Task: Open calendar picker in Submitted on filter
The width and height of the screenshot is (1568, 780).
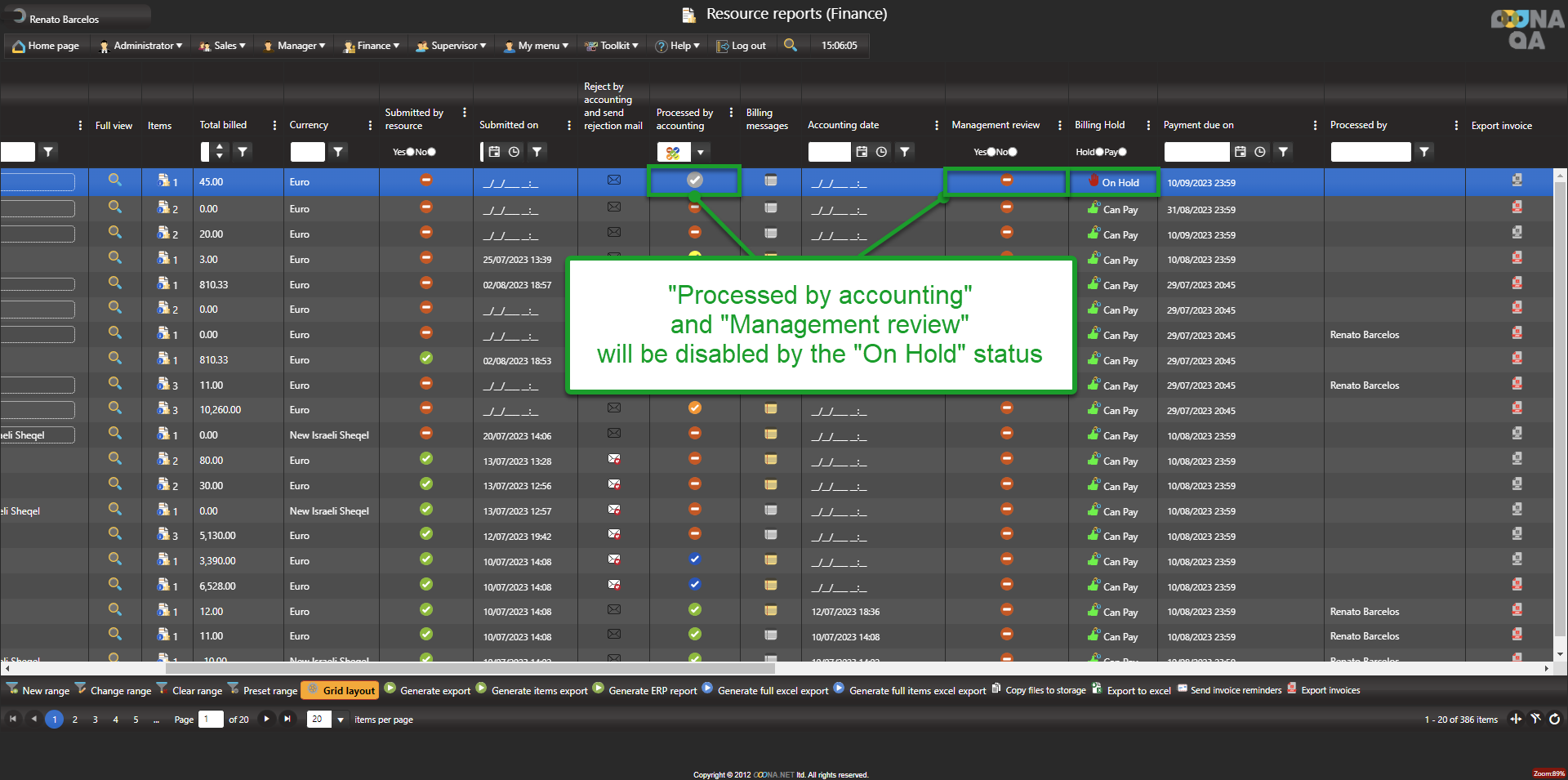Action: (494, 151)
